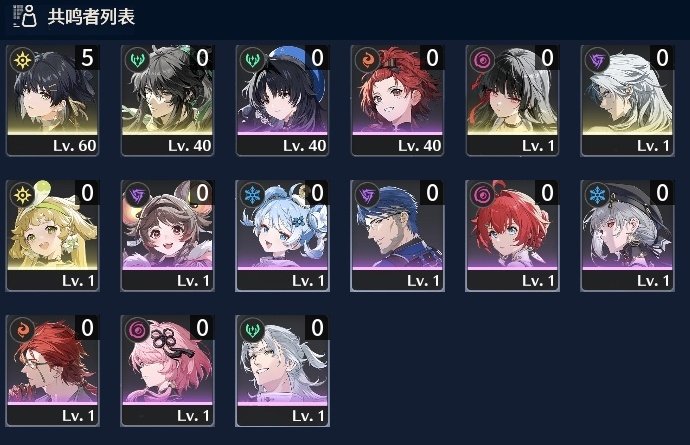Click the glacio snowflake icon on blue-haired girl
Screen dimensions: 690x445
tap(252, 195)
